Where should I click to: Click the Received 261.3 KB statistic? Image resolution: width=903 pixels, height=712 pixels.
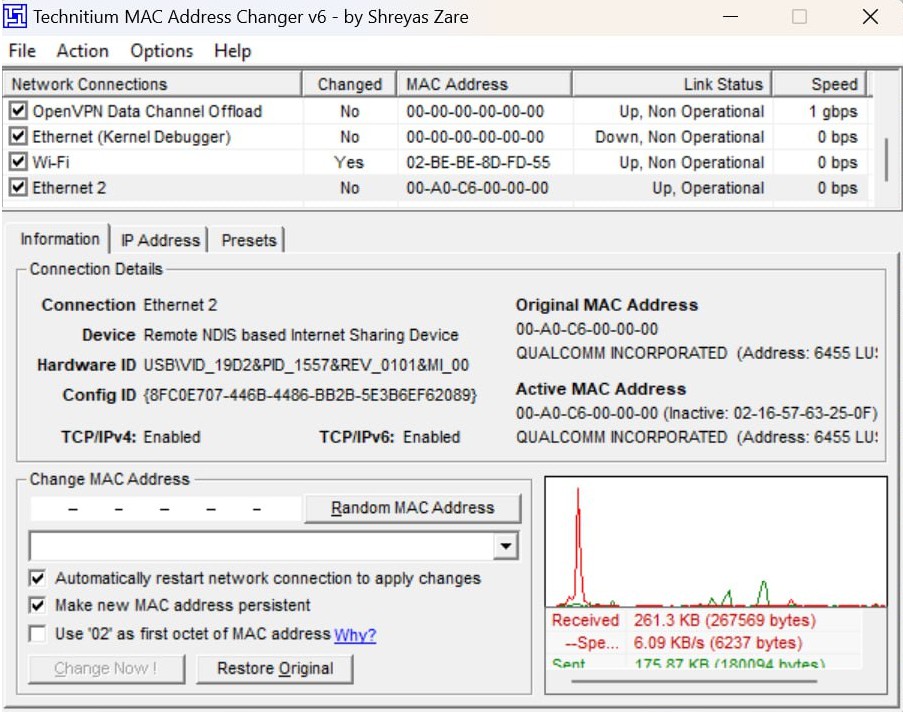click(x=724, y=620)
